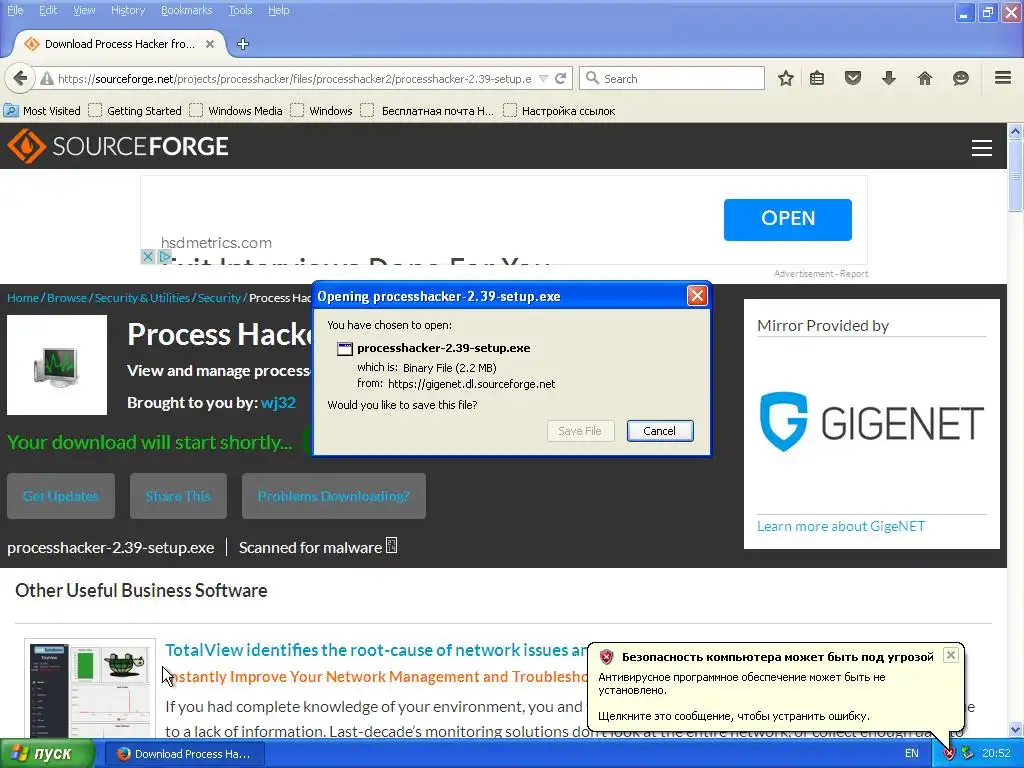Open the bookmarks list icon
The height and width of the screenshot is (768, 1024).
[x=817, y=78]
